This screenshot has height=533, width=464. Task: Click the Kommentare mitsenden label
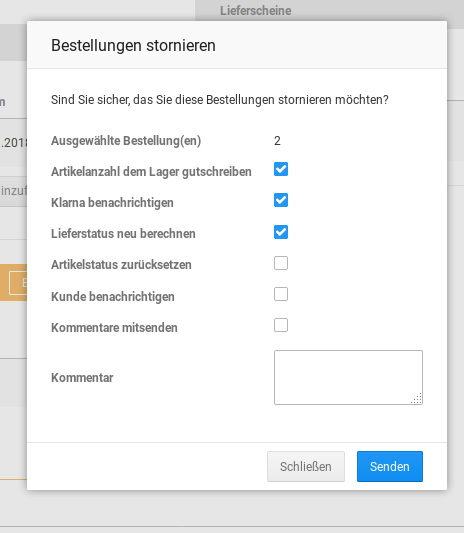[x=114, y=328]
